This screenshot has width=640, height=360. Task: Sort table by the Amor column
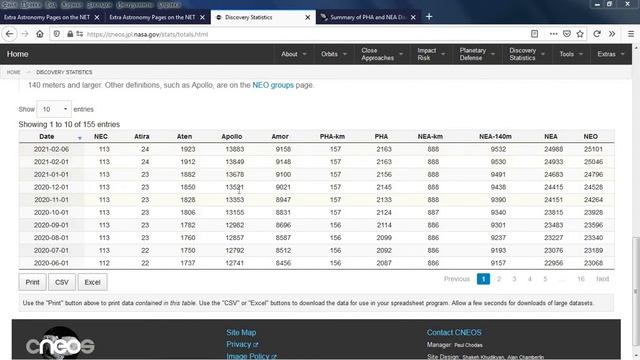coord(280,136)
